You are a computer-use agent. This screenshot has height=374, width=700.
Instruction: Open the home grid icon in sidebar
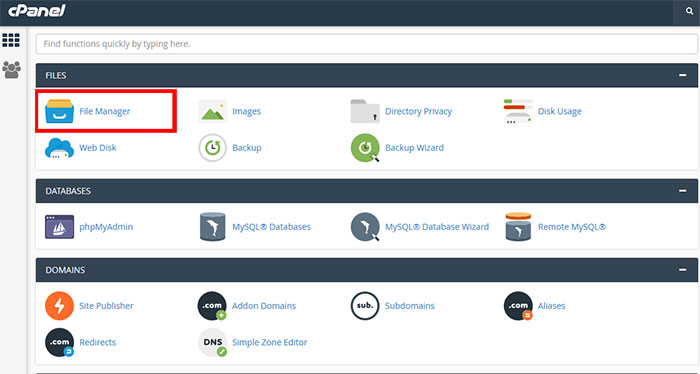[x=11, y=40]
